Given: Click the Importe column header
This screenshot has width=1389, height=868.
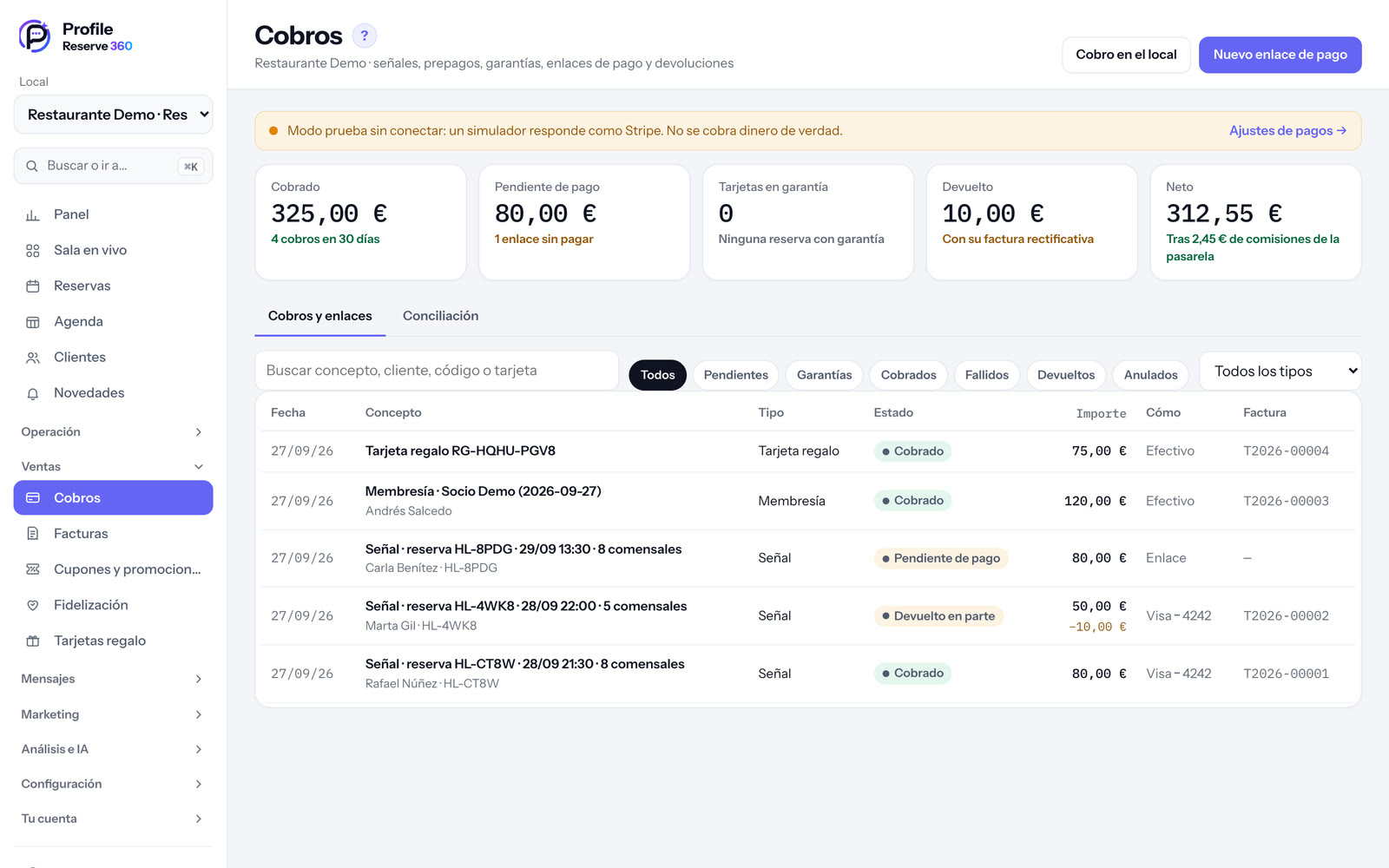Looking at the screenshot, I should click(x=1101, y=413).
